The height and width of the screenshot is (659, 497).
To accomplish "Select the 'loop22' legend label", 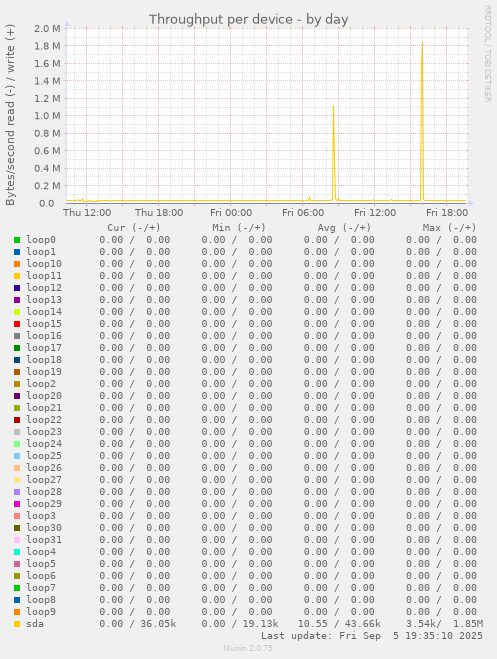I will click(44, 419).
